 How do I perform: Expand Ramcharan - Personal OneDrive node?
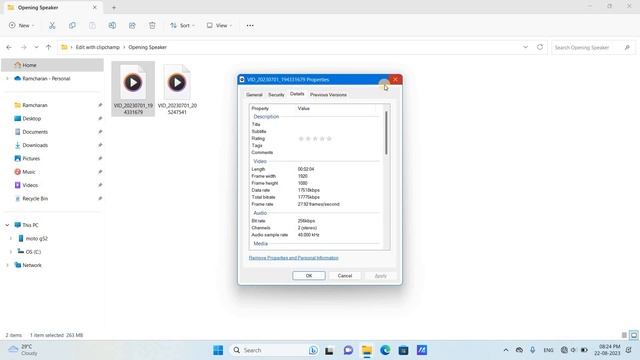(x=7, y=78)
